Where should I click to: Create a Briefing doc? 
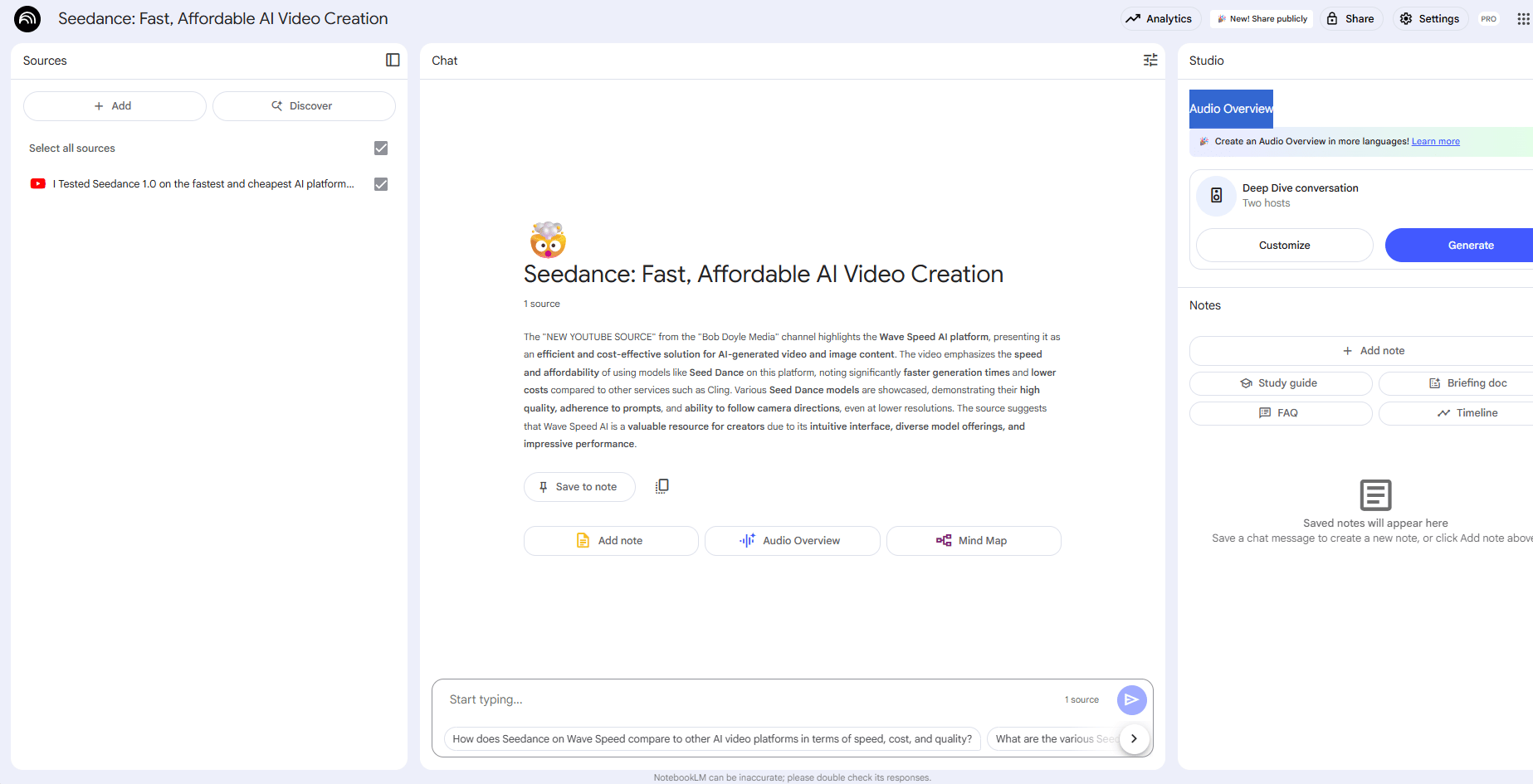coord(1456,383)
